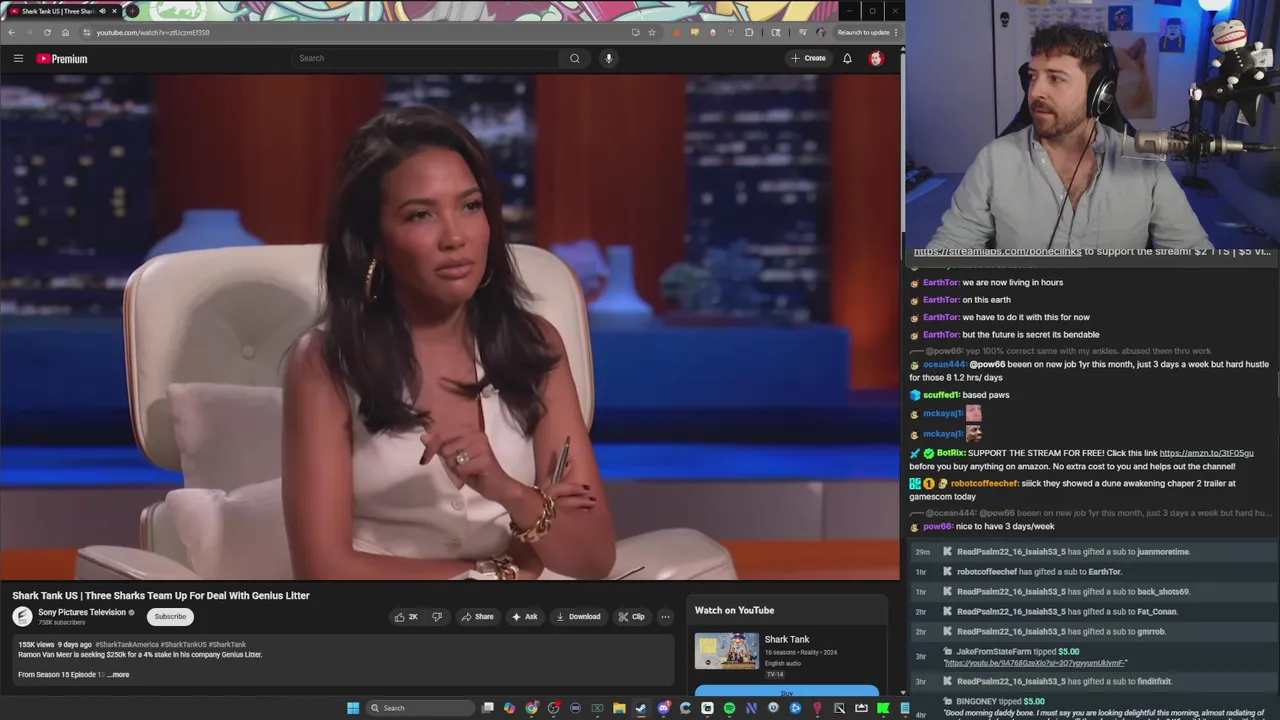Go back in the browser

11,32
